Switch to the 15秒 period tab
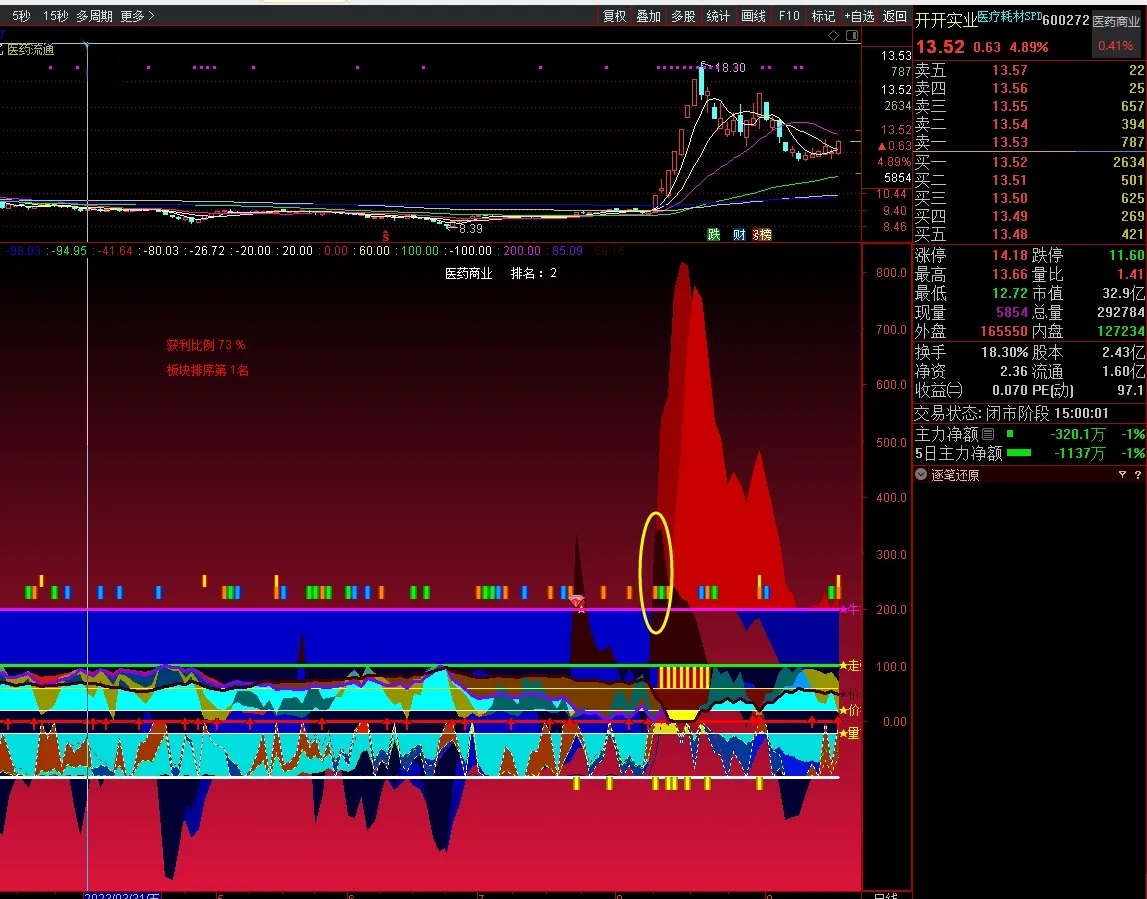 pyautogui.click(x=55, y=16)
